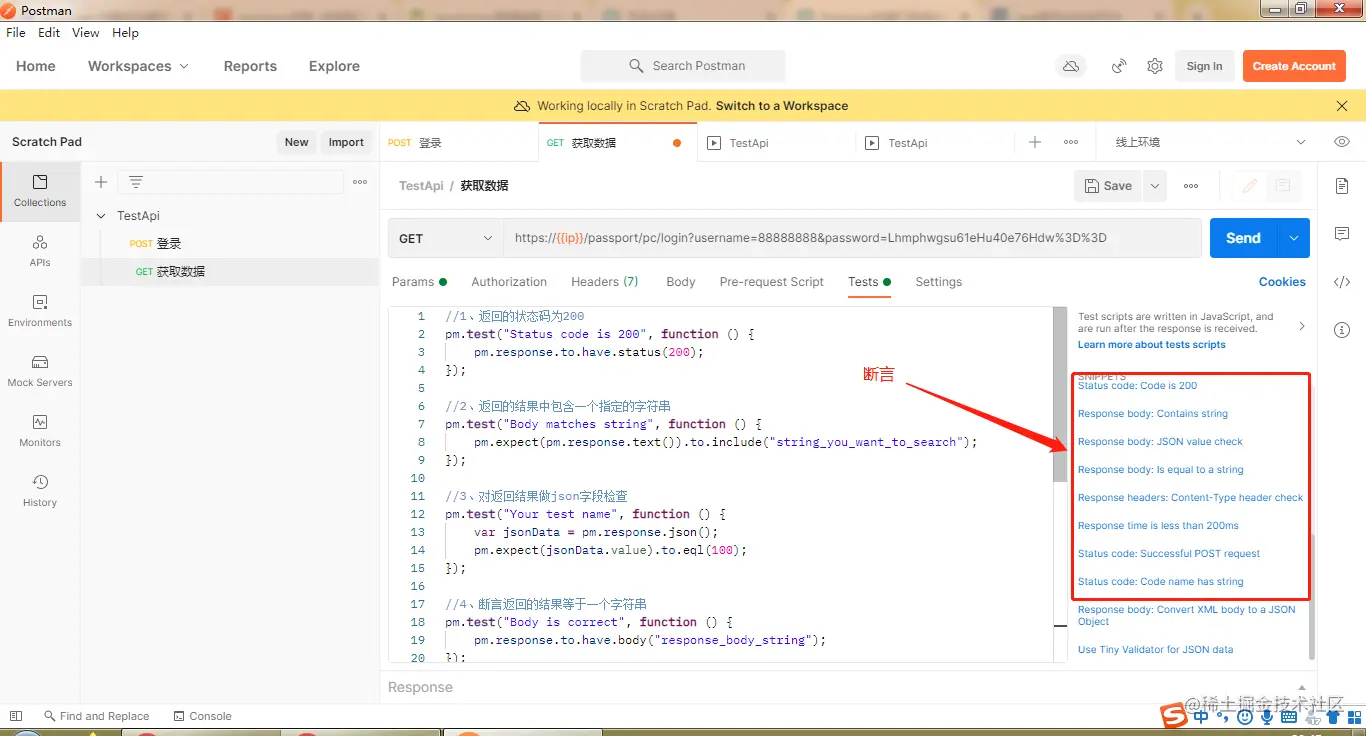Dismiss the Scratch Pad yellow banner

coord(1342,106)
